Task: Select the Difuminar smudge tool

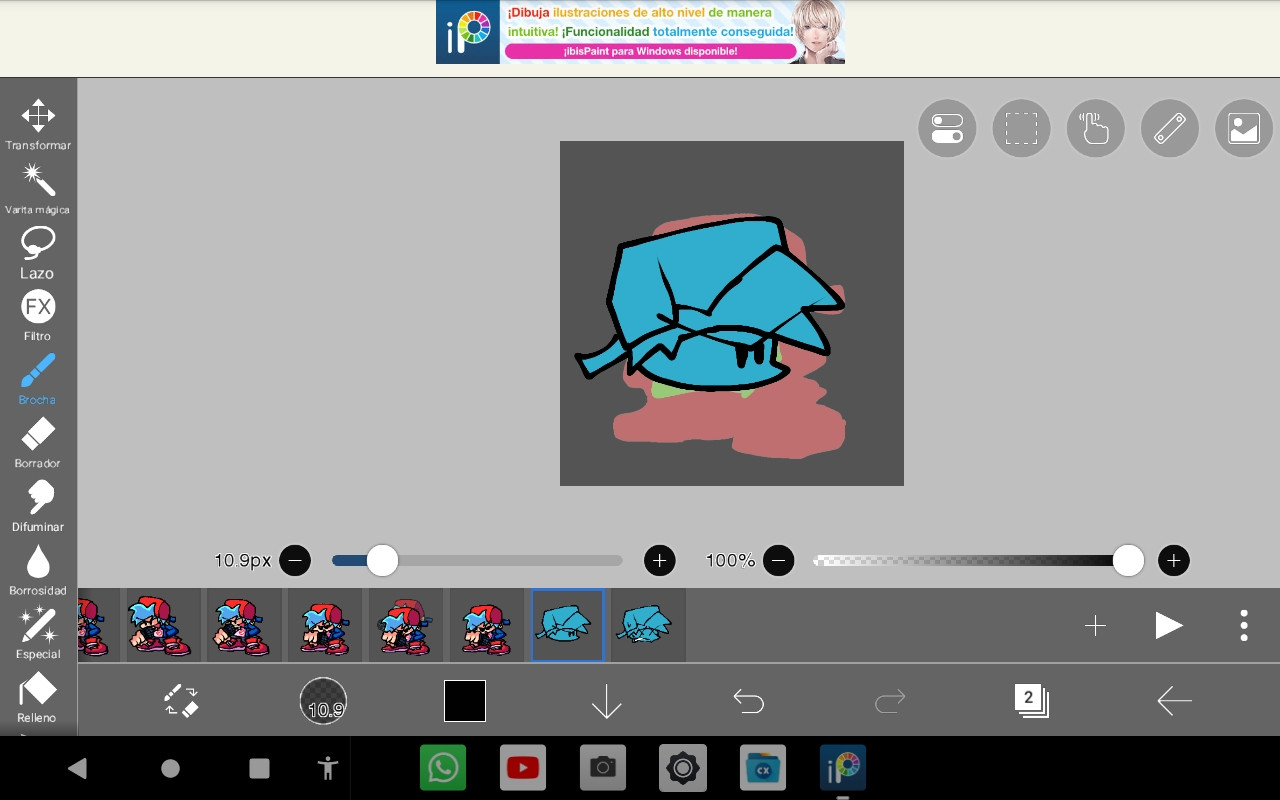Action: tap(38, 506)
